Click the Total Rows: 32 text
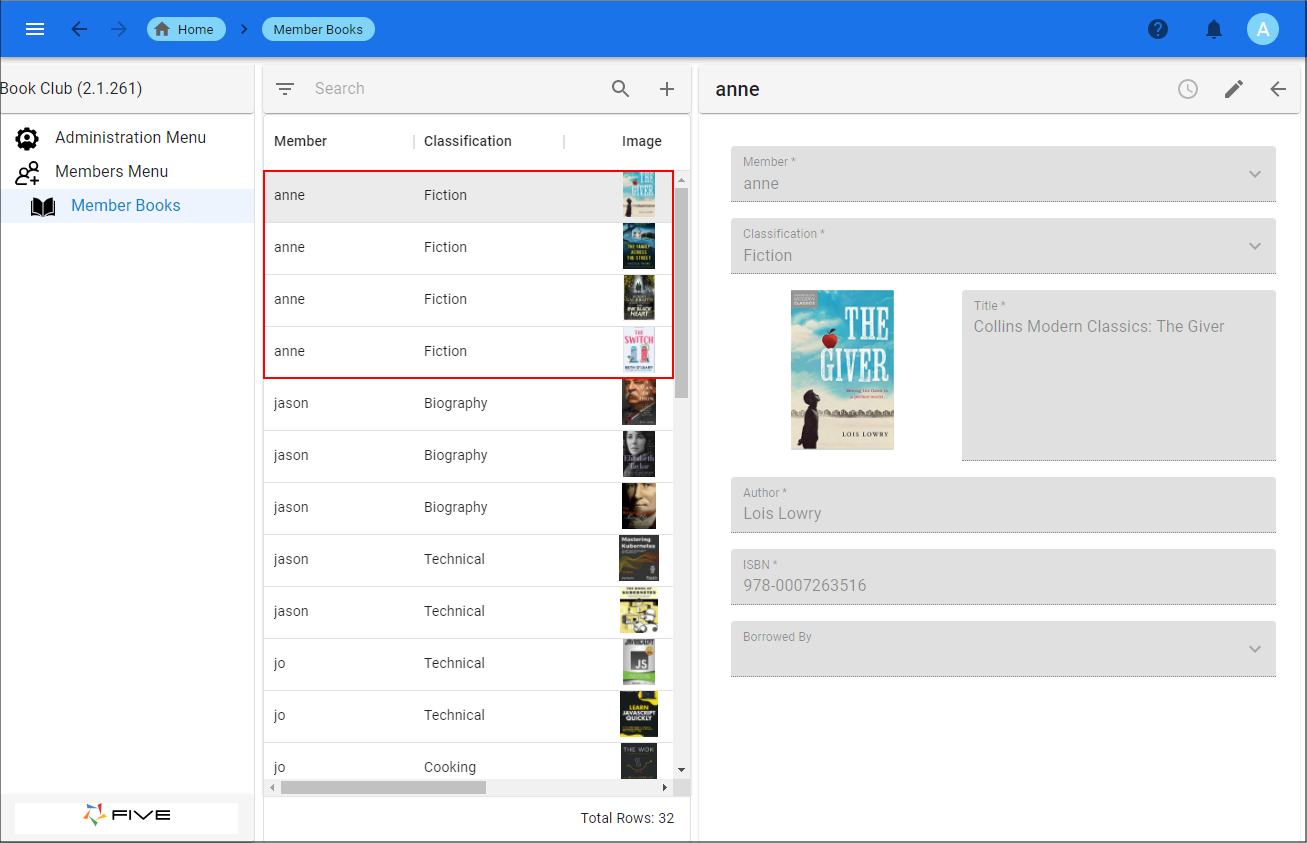This screenshot has height=843, width=1307. 627,818
